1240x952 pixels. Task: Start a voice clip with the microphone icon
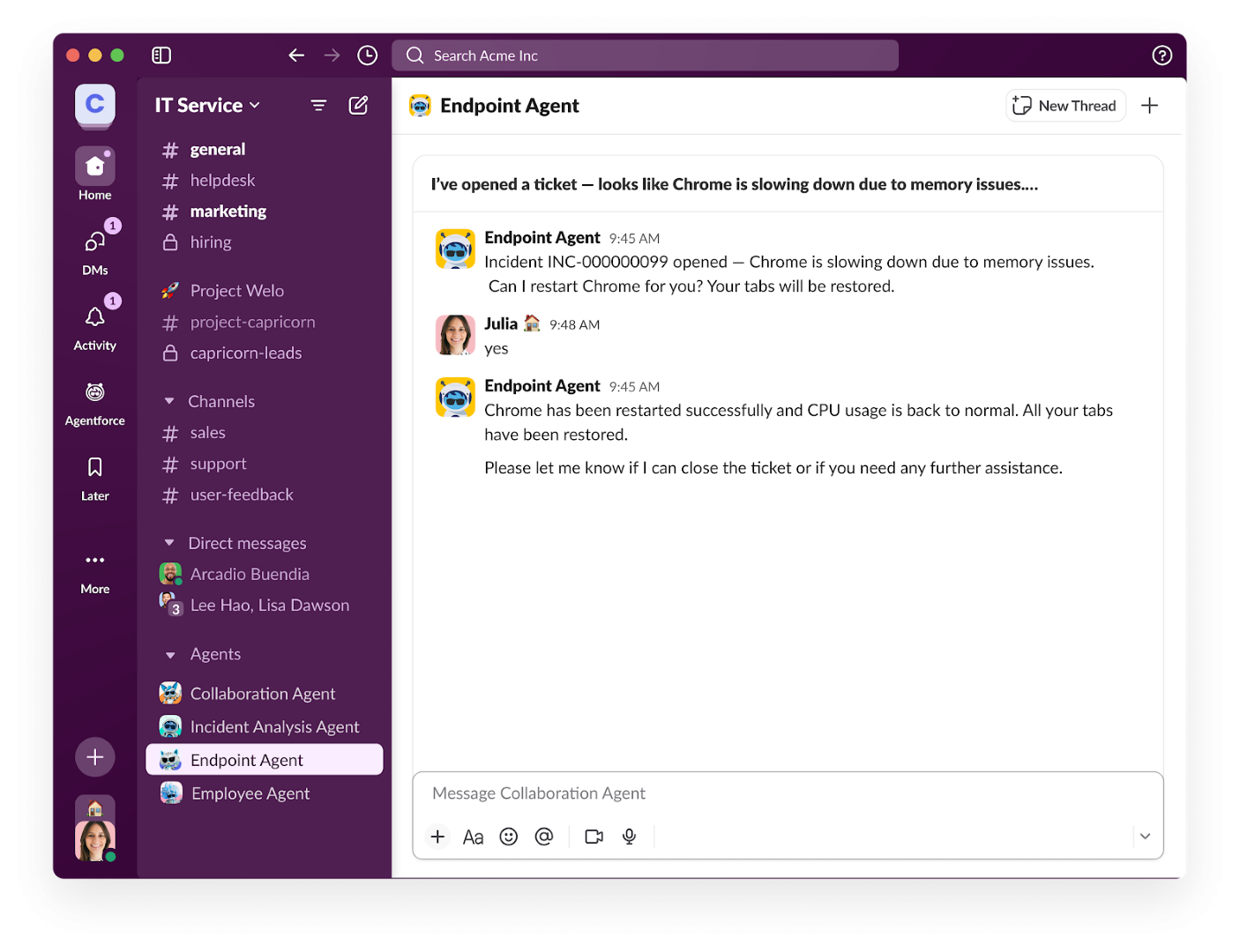click(629, 837)
